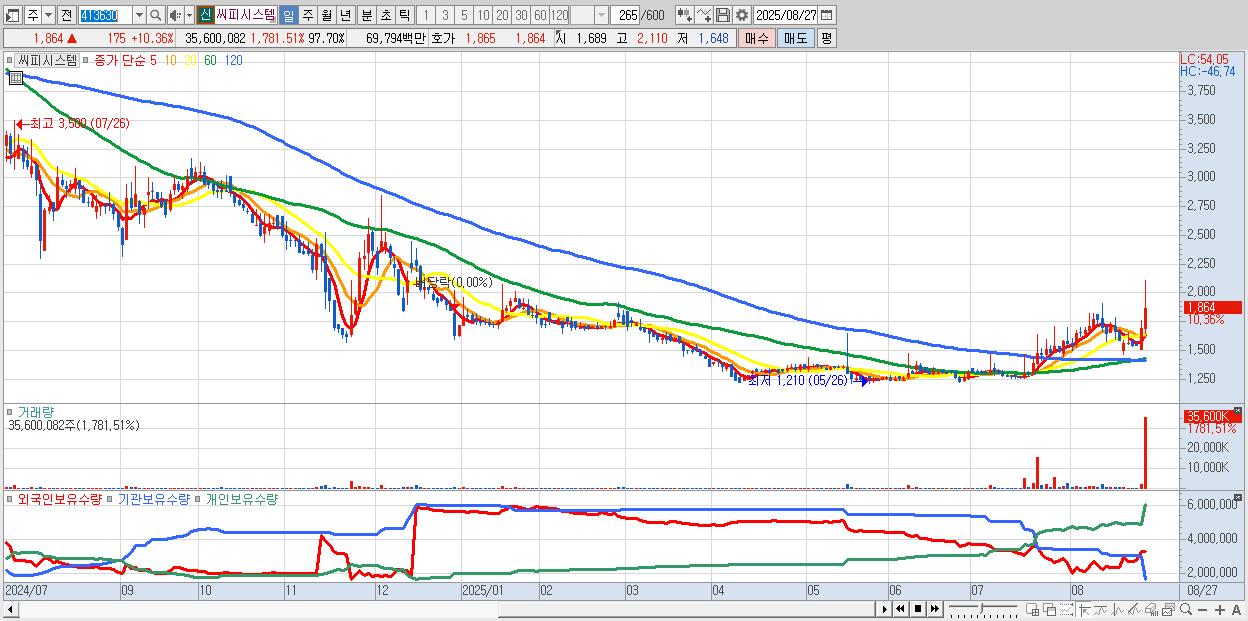Screen dimensions: 1248x621
Task: Click the 개인보유수량 legend label
Action: pyautogui.click(x=240, y=498)
